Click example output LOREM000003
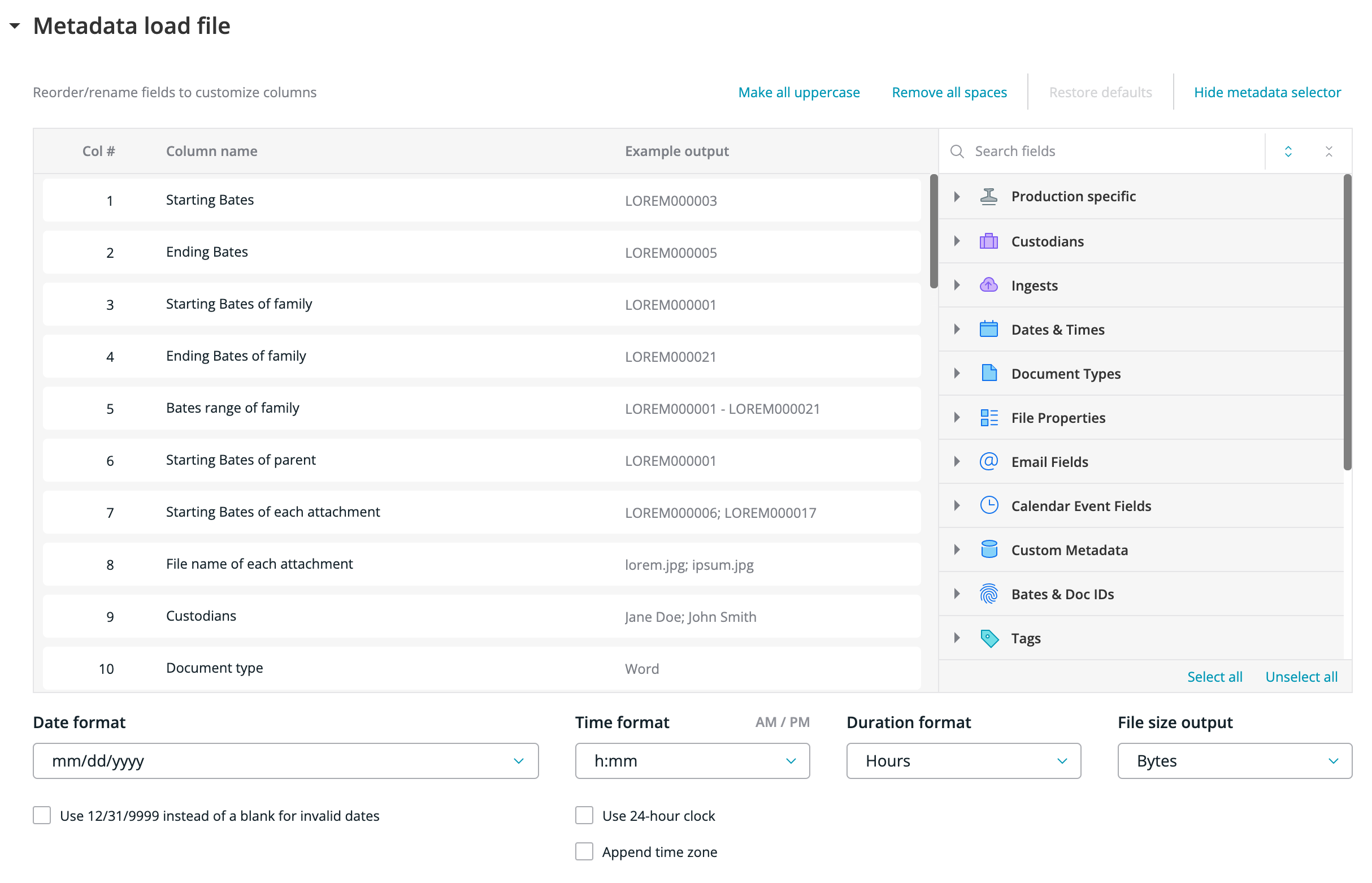Viewport: 1372px width, 883px height. [671, 201]
